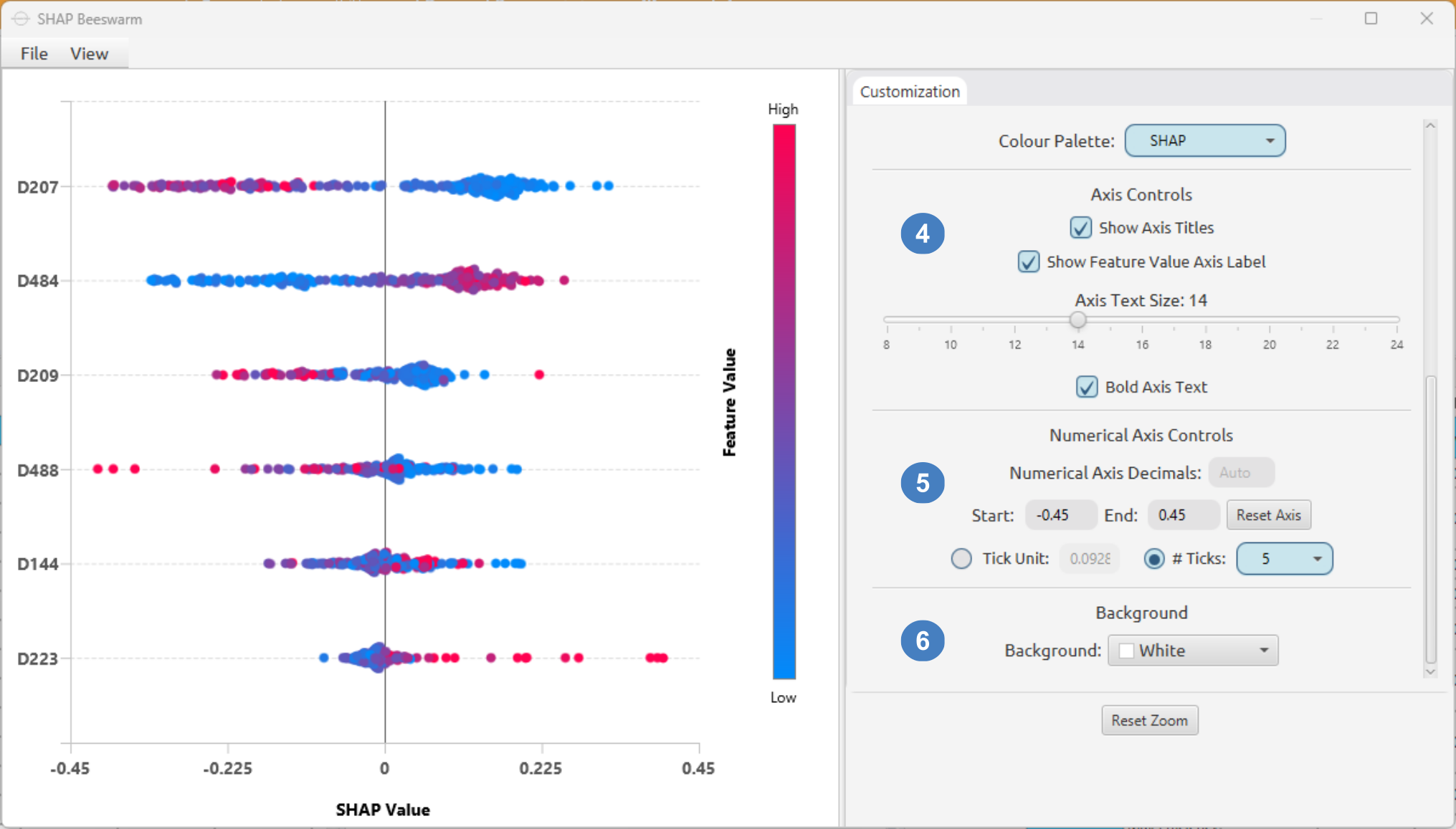Select the Tick Unit radio button

[961, 558]
